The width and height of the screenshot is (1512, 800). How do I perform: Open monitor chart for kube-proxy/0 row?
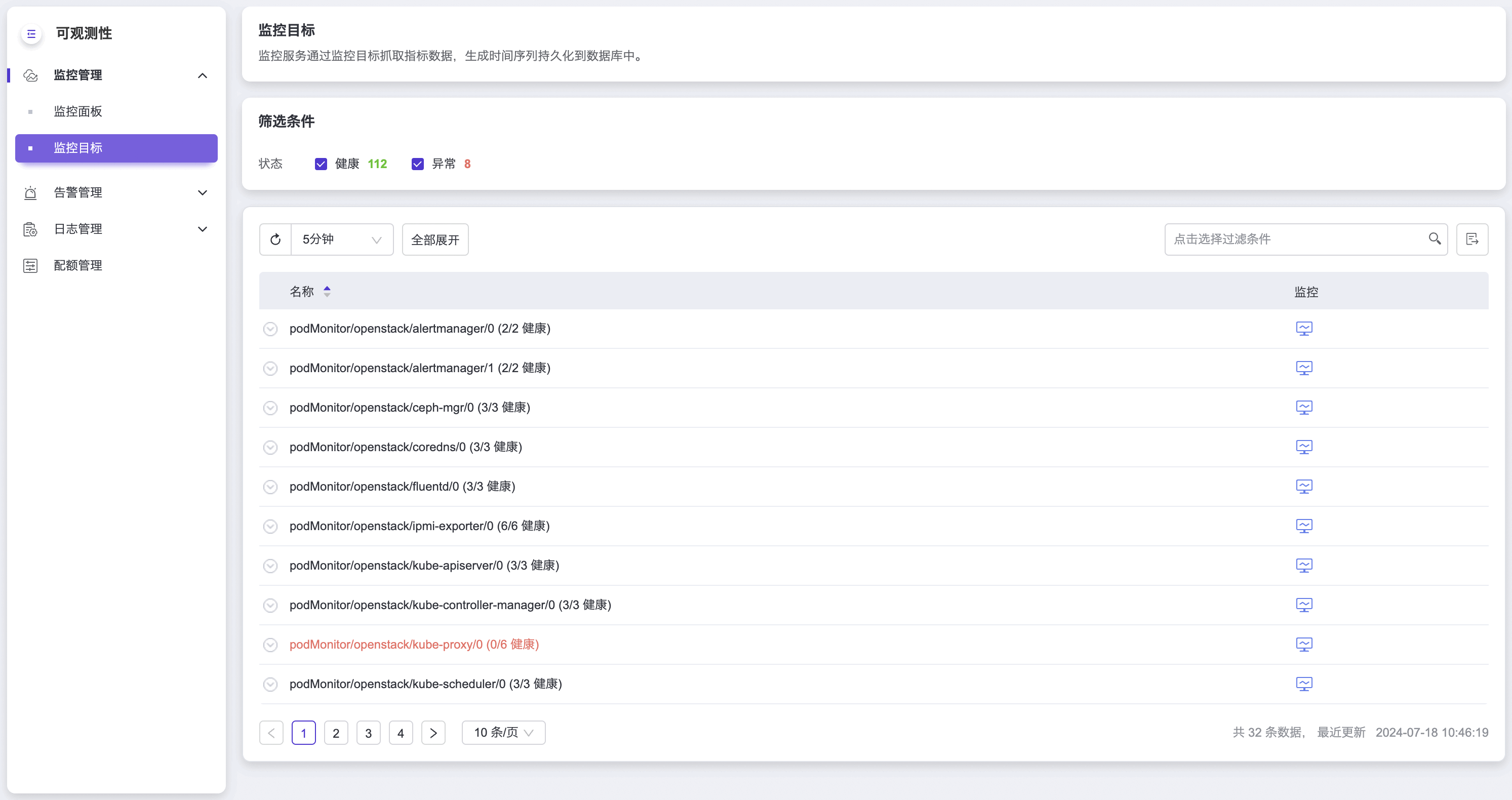(x=1303, y=645)
